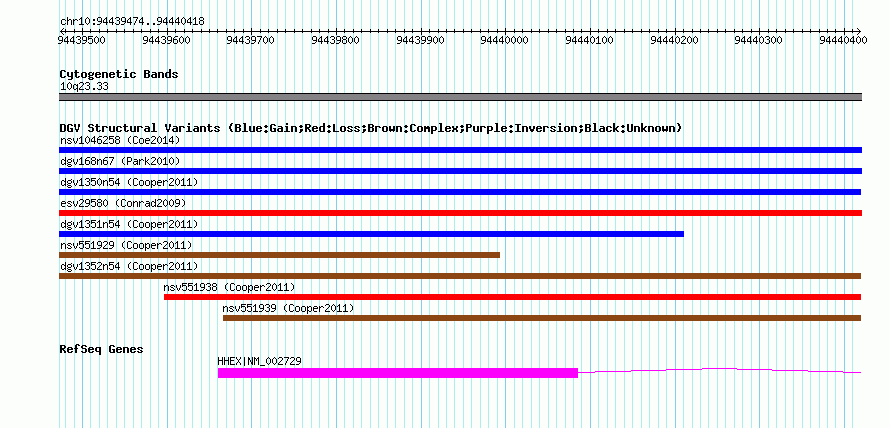Select ruler position 94440000

[x=505, y=40]
